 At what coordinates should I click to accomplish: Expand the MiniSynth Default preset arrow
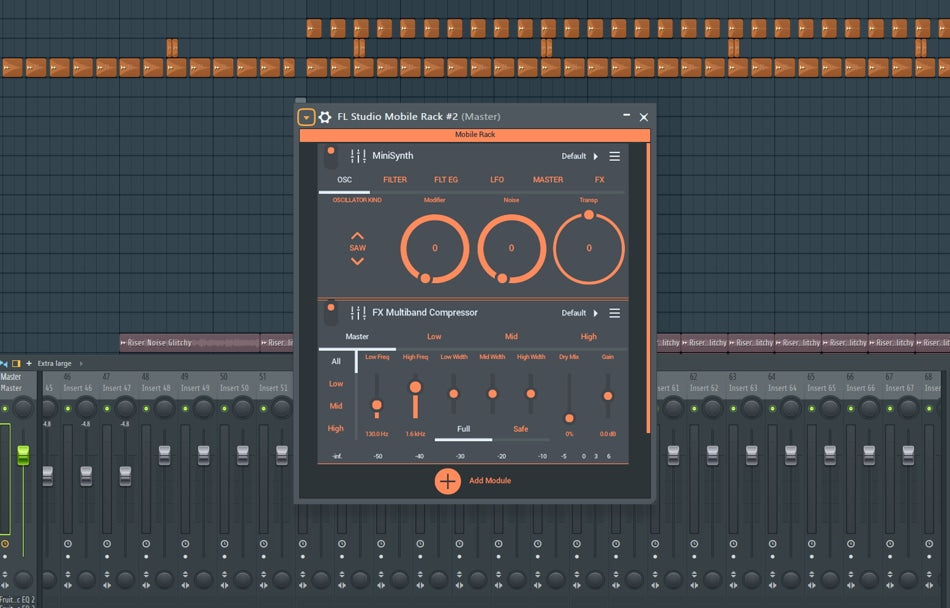point(596,156)
